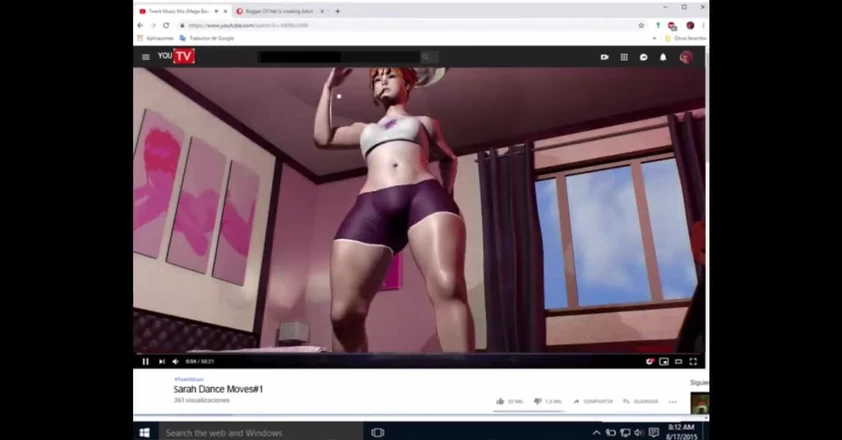Open the apps grid icon

tap(624, 57)
